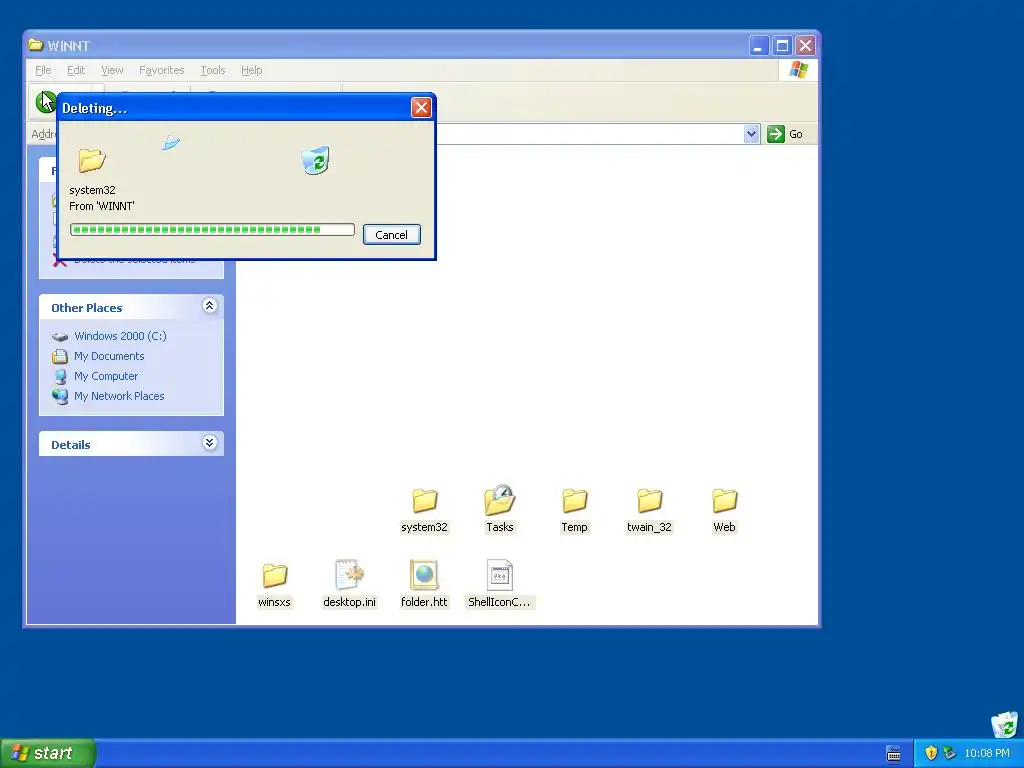1024x768 pixels.
Task: Open My Documents link
Action: click(x=109, y=356)
